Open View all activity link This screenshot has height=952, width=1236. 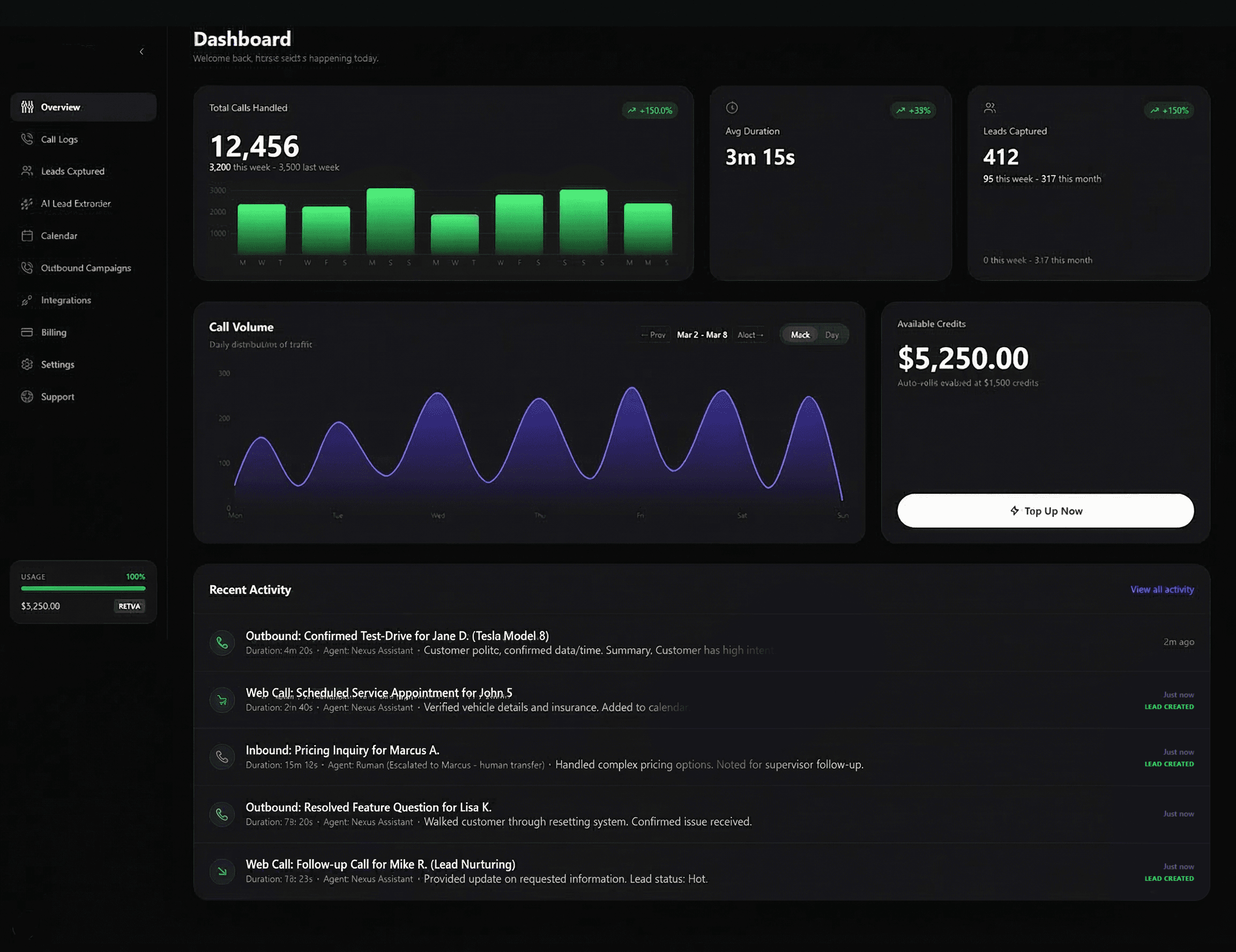(x=1161, y=589)
